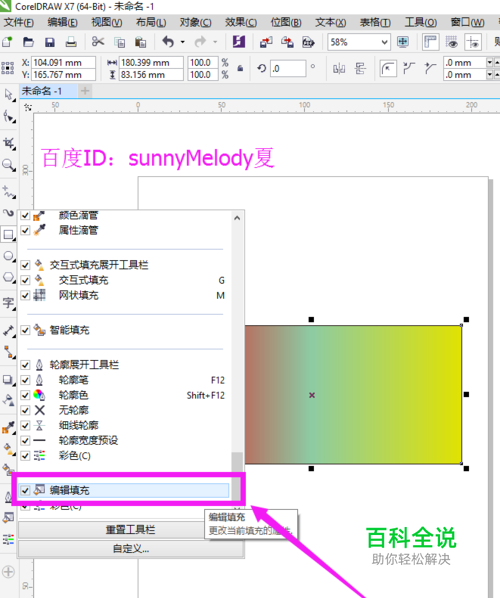Select the Round corner icon
Screen dimensions: 500x598
click(x=388, y=69)
